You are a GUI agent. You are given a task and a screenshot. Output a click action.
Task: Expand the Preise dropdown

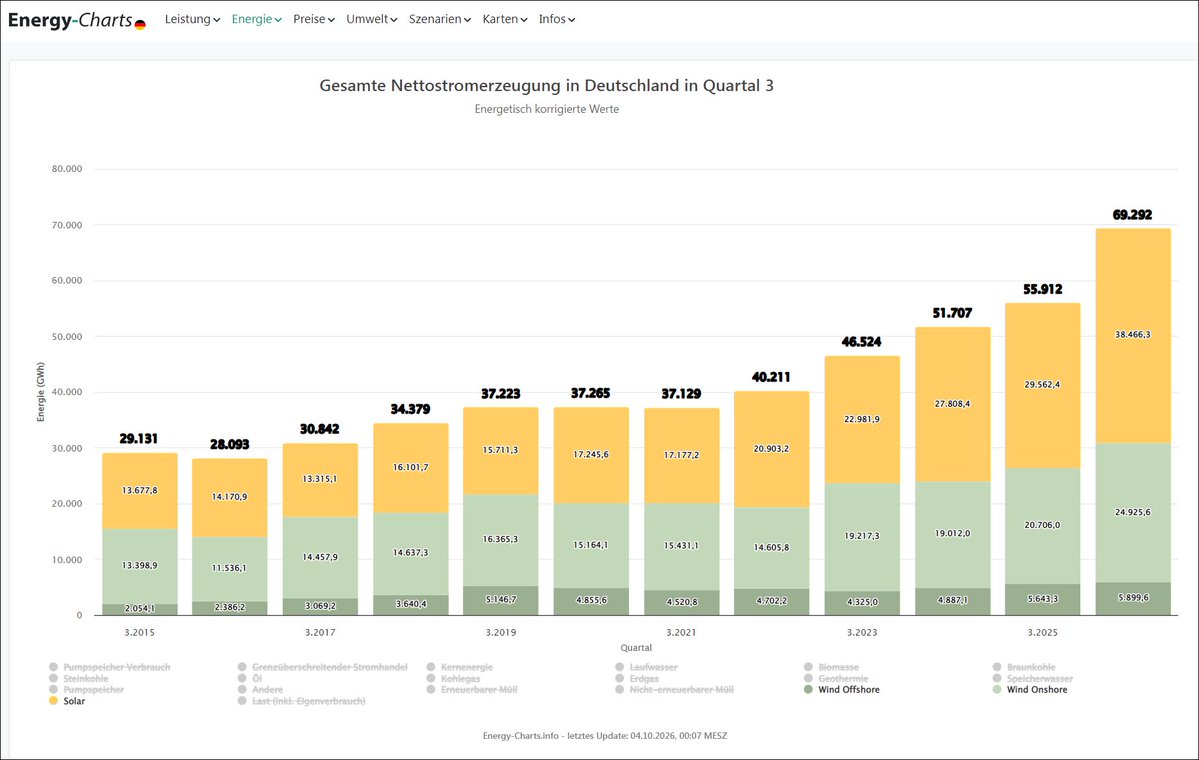coord(314,19)
